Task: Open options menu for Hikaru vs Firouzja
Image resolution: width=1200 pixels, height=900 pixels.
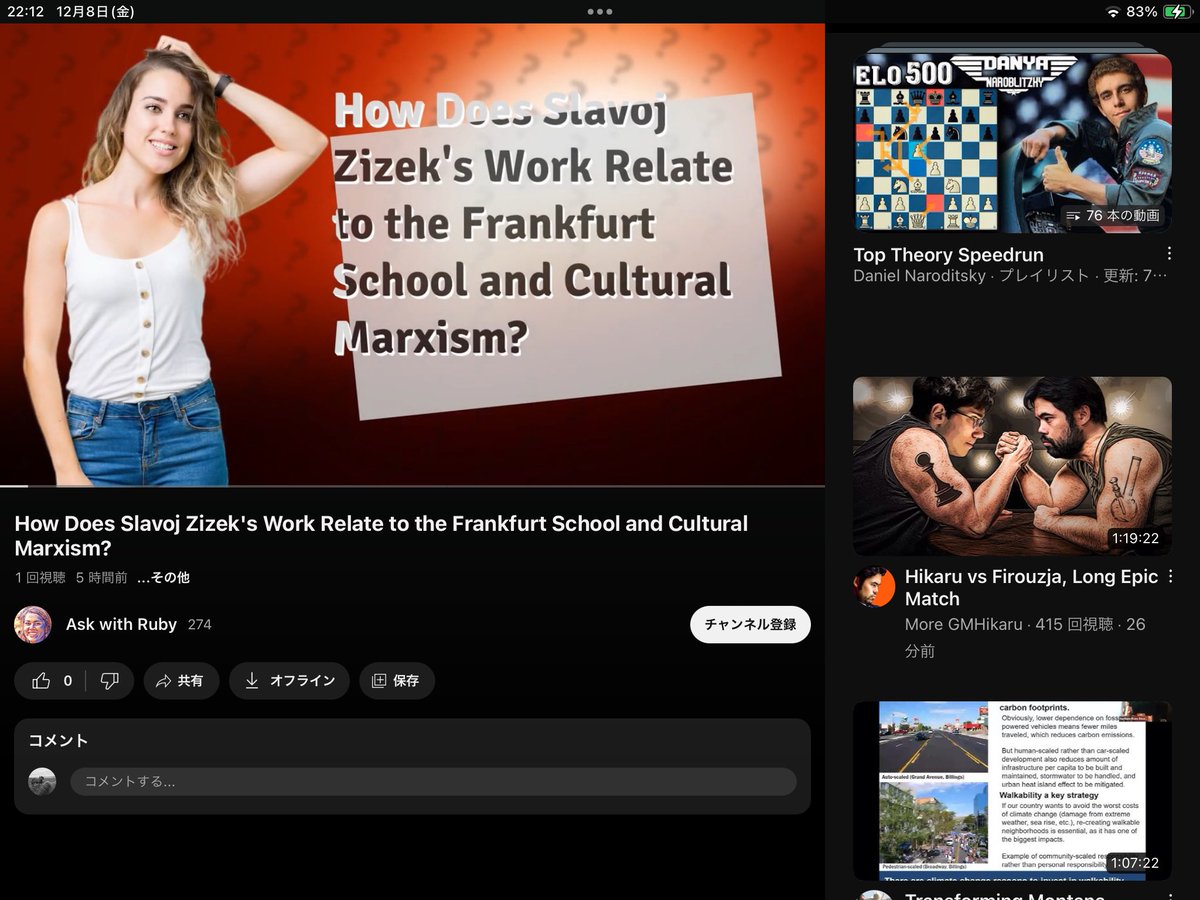Action: [1168, 577]
